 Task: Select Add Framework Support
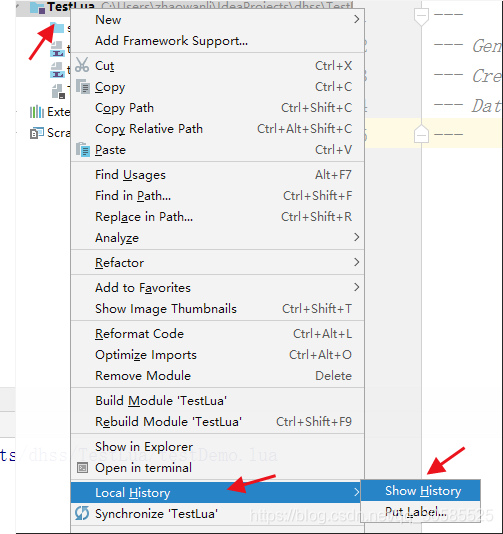[217, 41]
